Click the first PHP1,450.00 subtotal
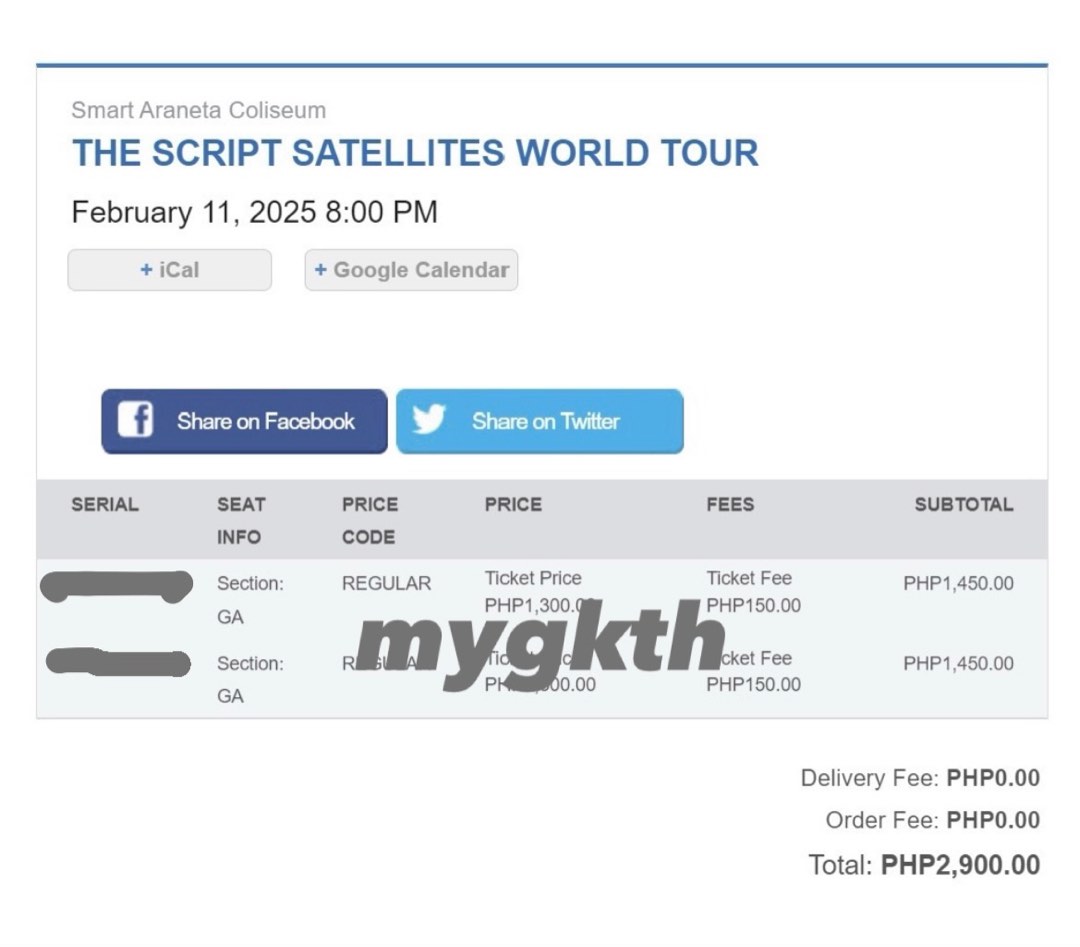 pyautogui.click(x=961, y=583)
